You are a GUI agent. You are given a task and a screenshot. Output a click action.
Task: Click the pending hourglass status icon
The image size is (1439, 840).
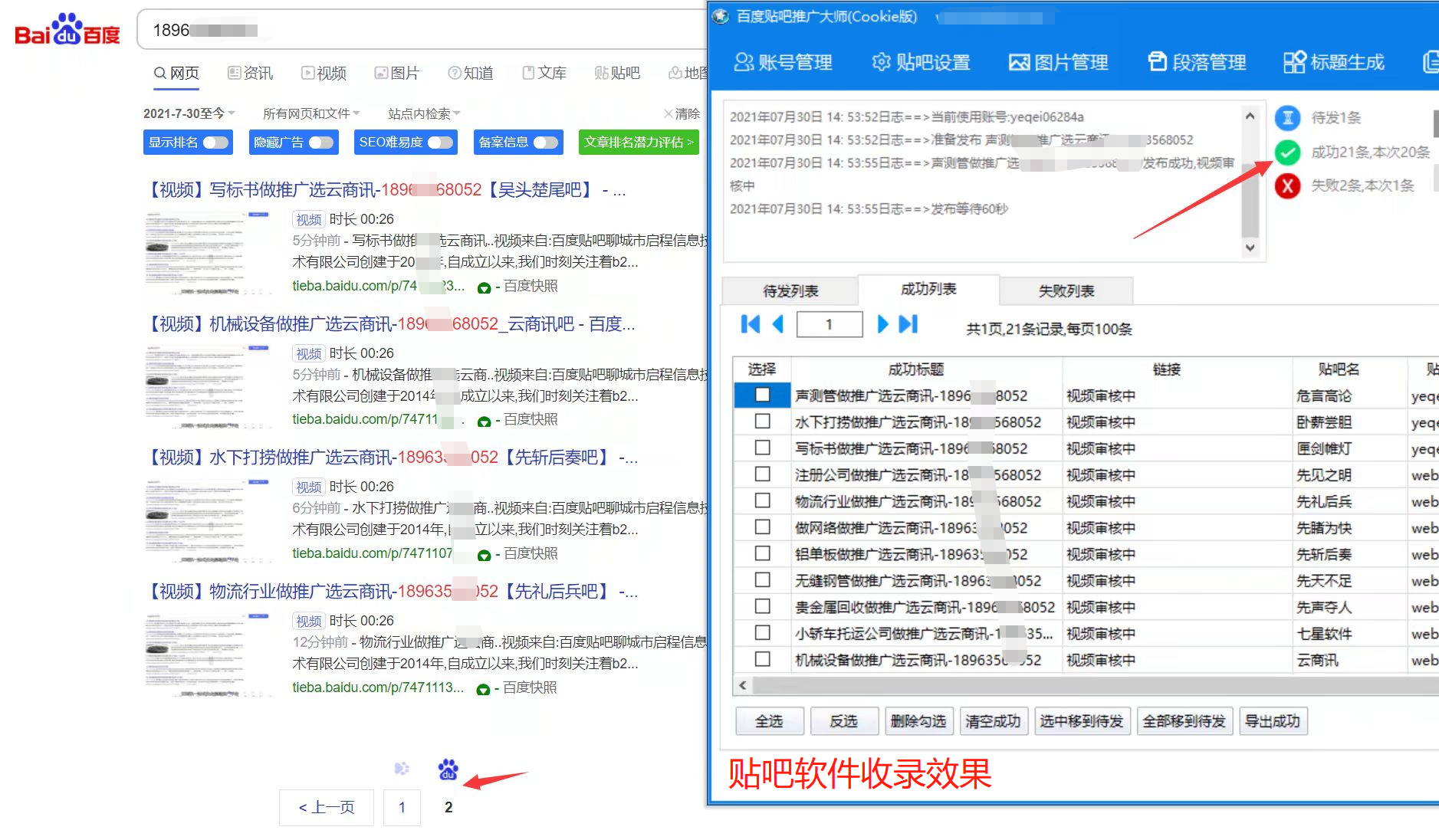tap(1288, 118)
